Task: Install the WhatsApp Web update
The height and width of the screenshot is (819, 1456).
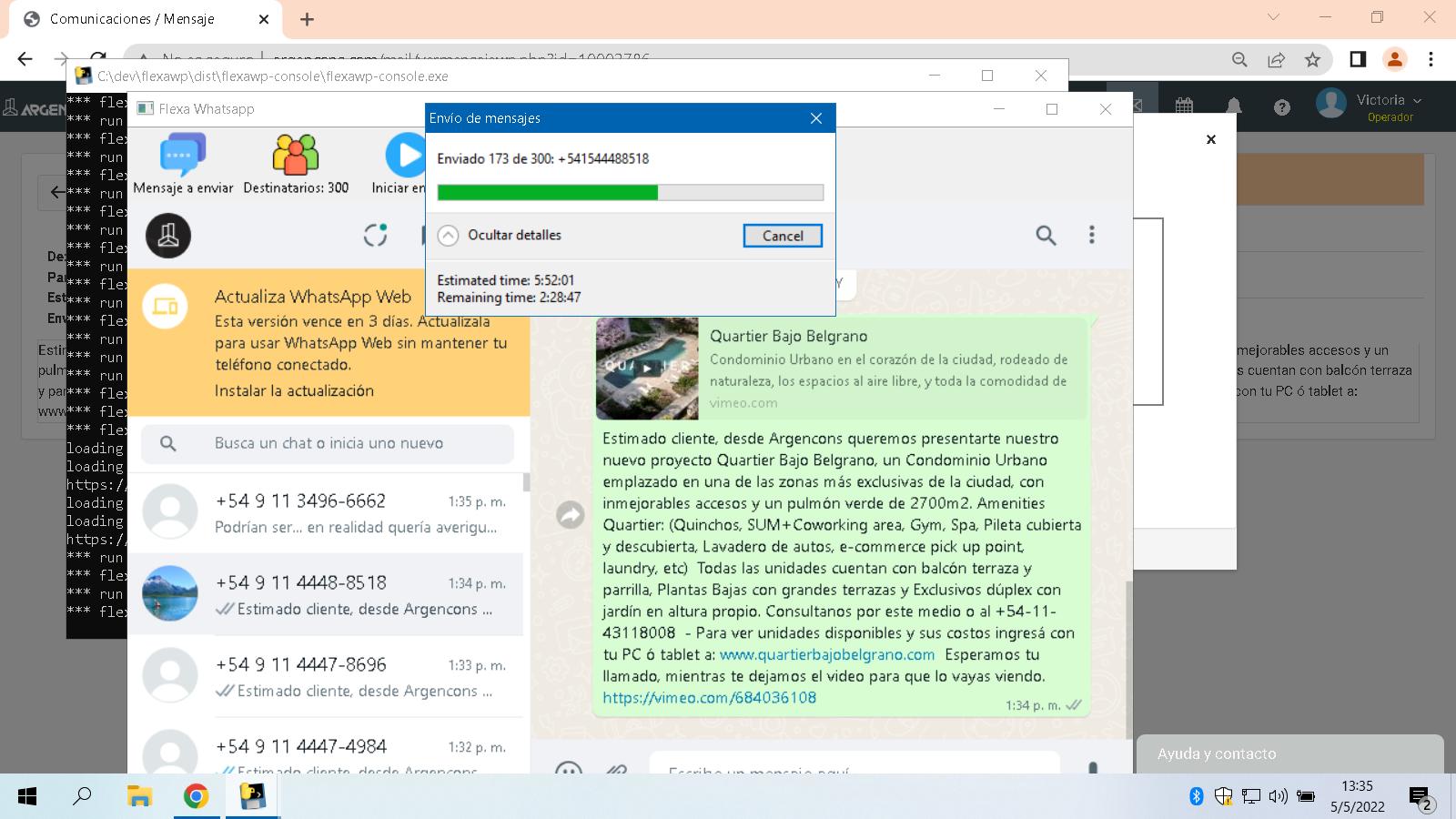Action: 294,390
